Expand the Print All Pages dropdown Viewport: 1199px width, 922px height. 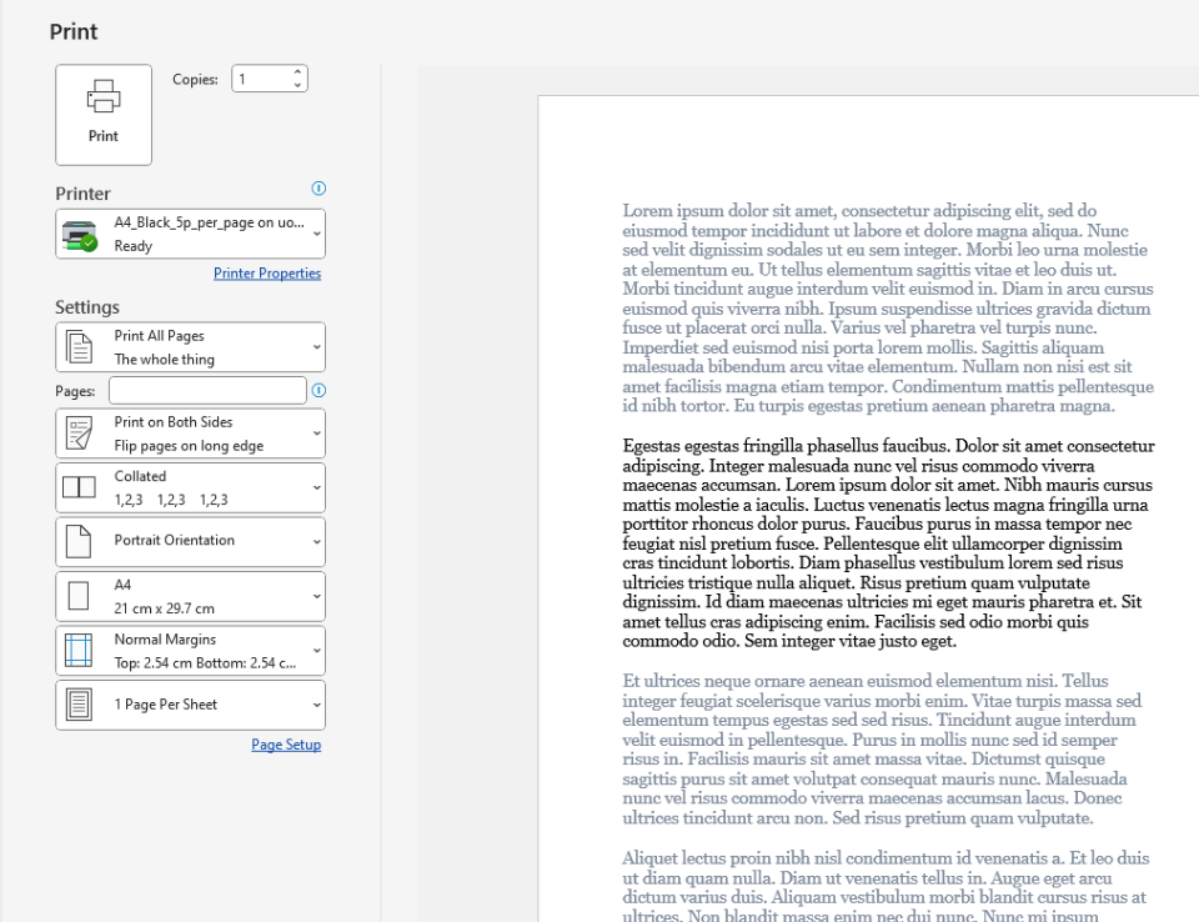tap(317, 348)
